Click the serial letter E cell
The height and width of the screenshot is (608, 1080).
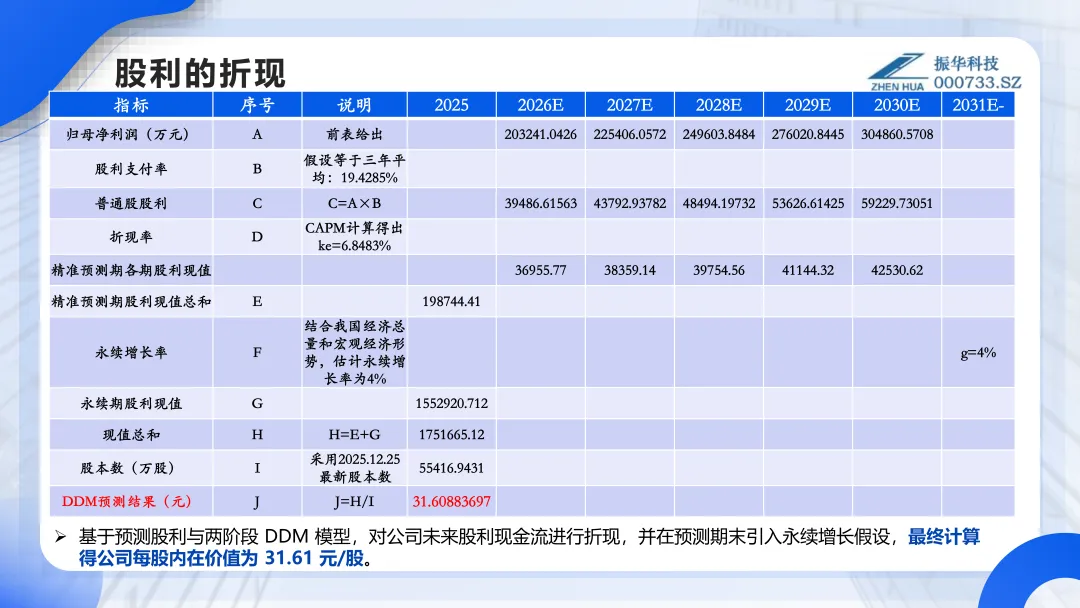click(257, 301)
